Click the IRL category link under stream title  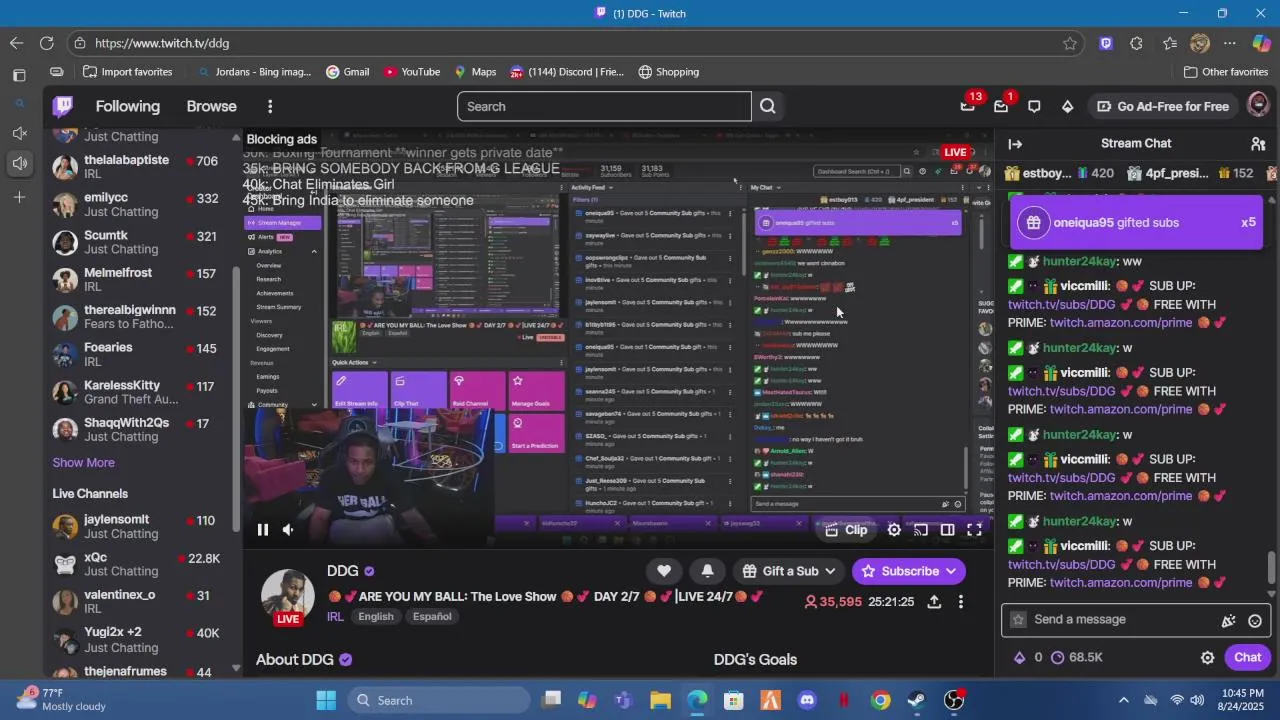pyautogui.click(x=335, y=617)
